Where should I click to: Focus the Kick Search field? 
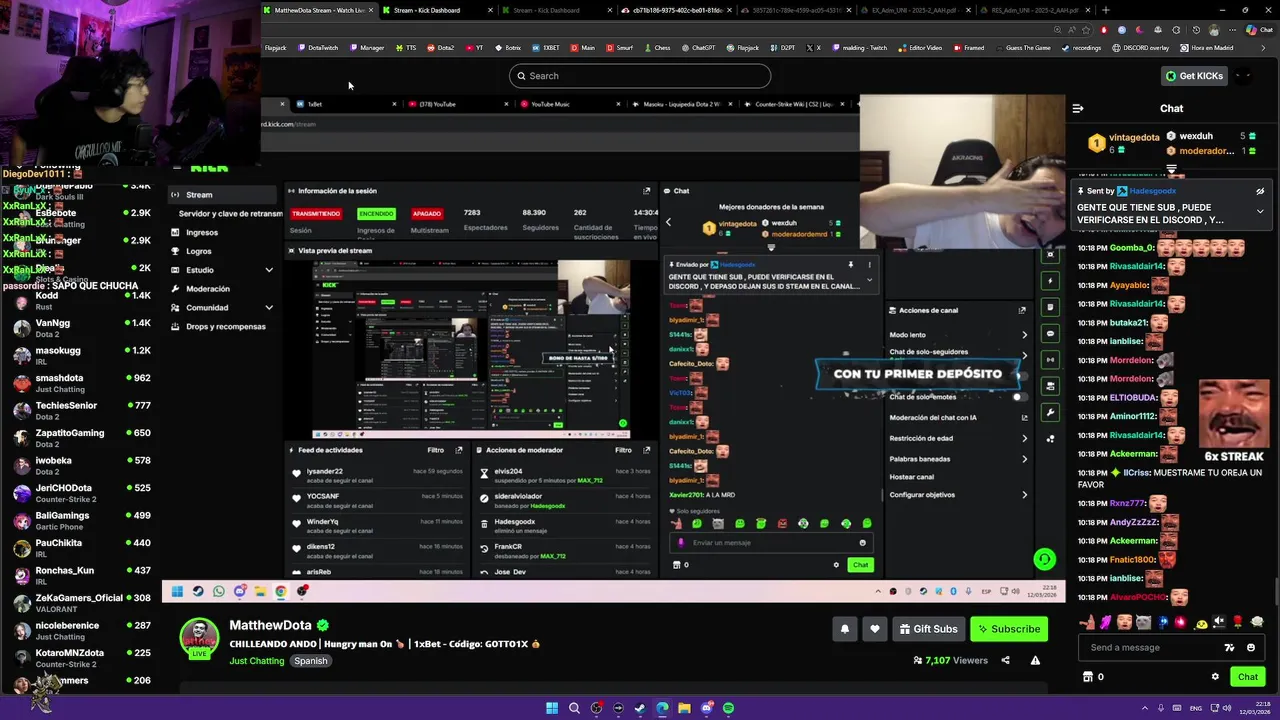coord(640,76)
